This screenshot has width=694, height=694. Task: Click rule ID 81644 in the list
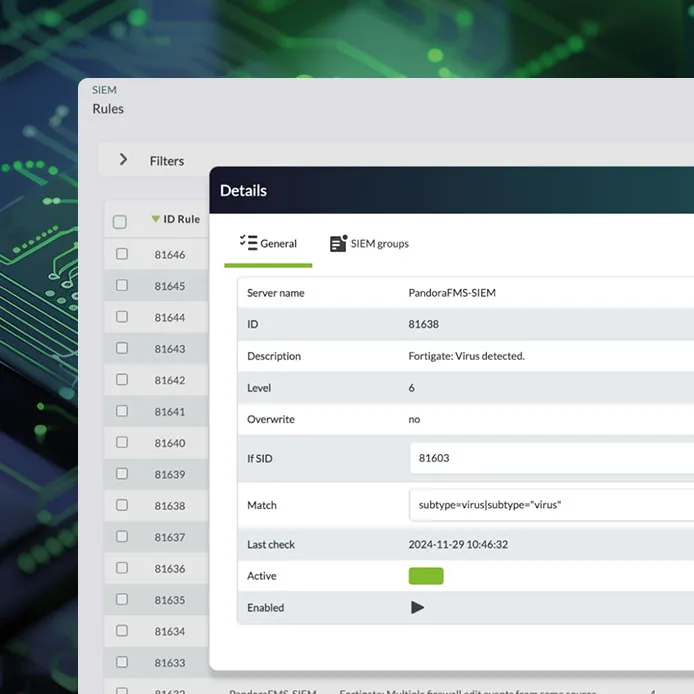[170, 318]
